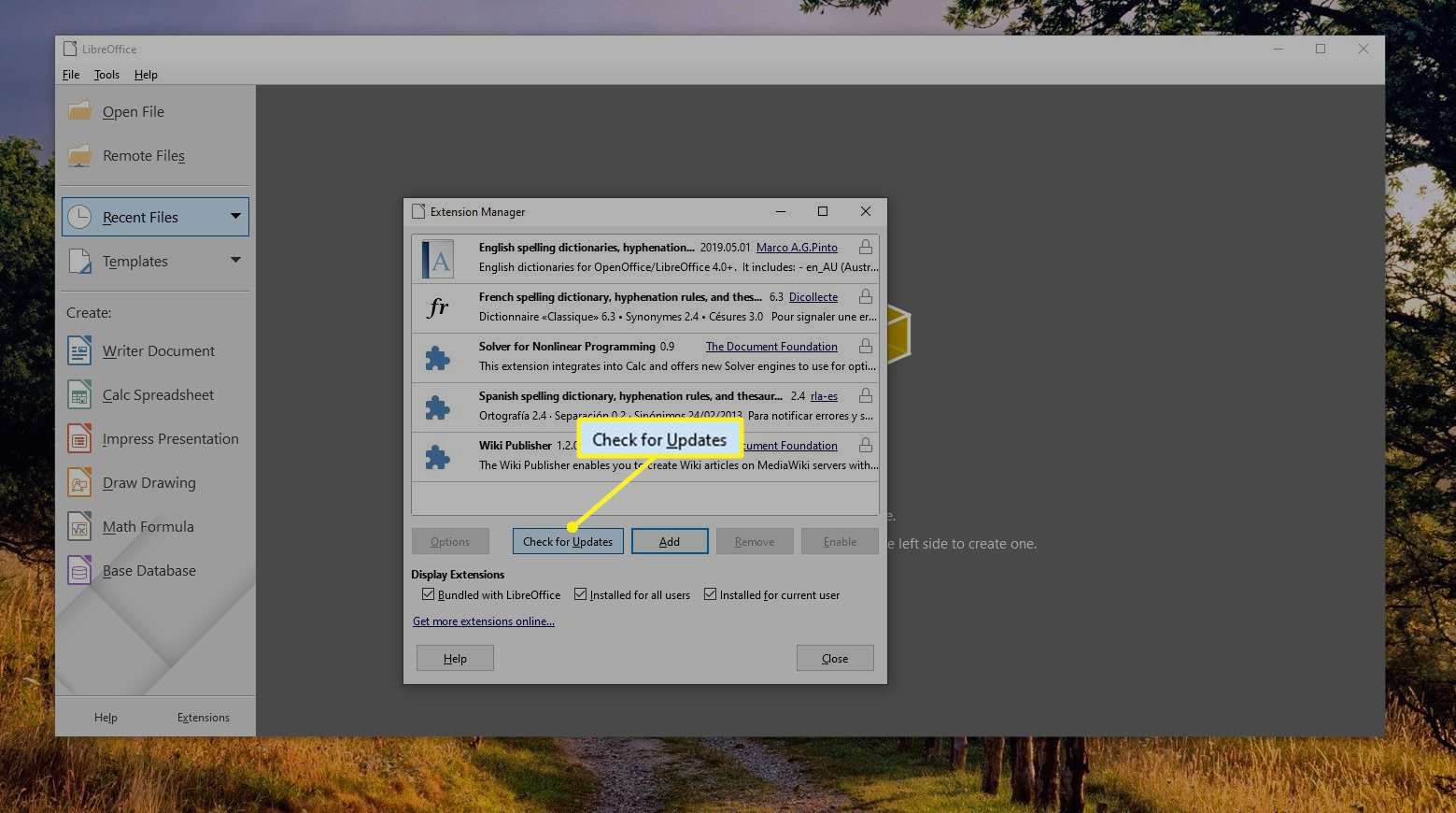Click the lock icon on Wiki Publisher row
Image resolution: width=1456 pixels, height=813 pixels.
866,445
